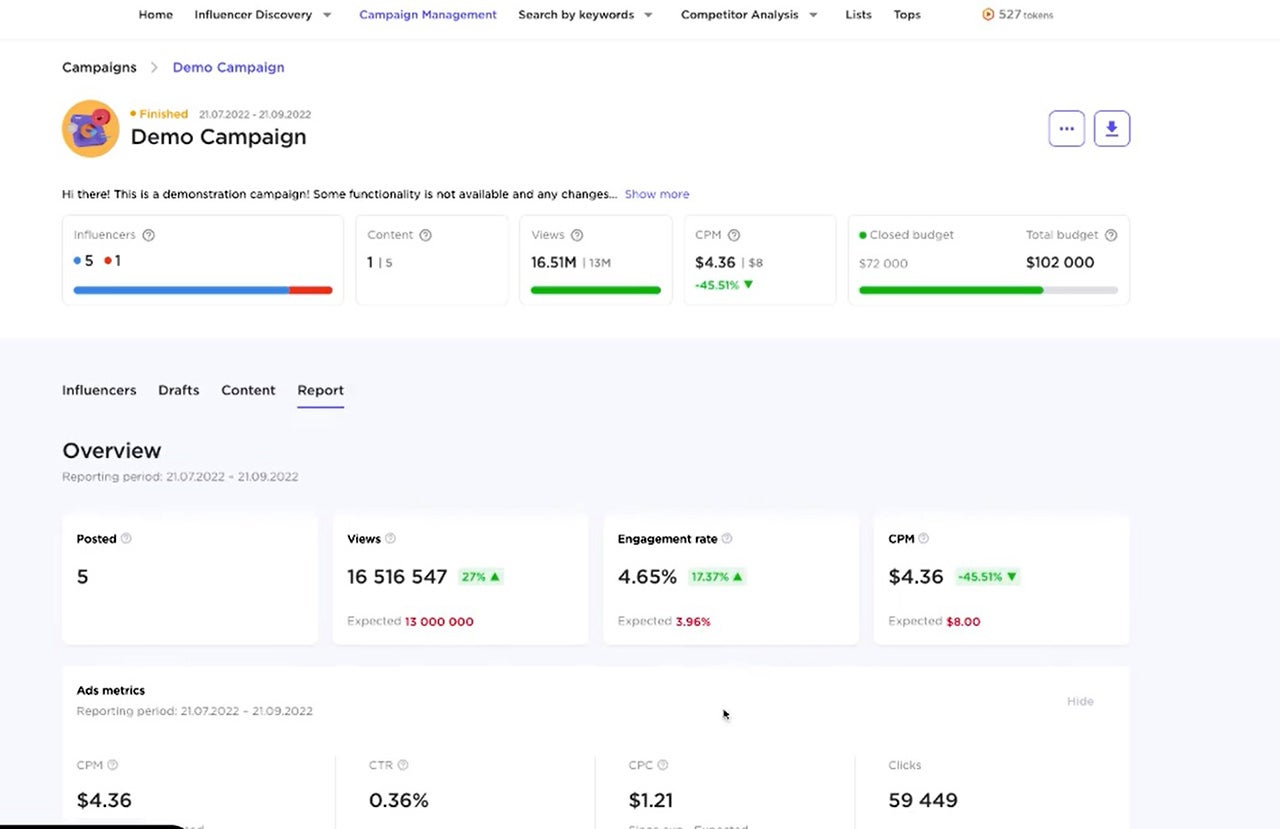Show help for CPM summary card

tap(734, 235)
